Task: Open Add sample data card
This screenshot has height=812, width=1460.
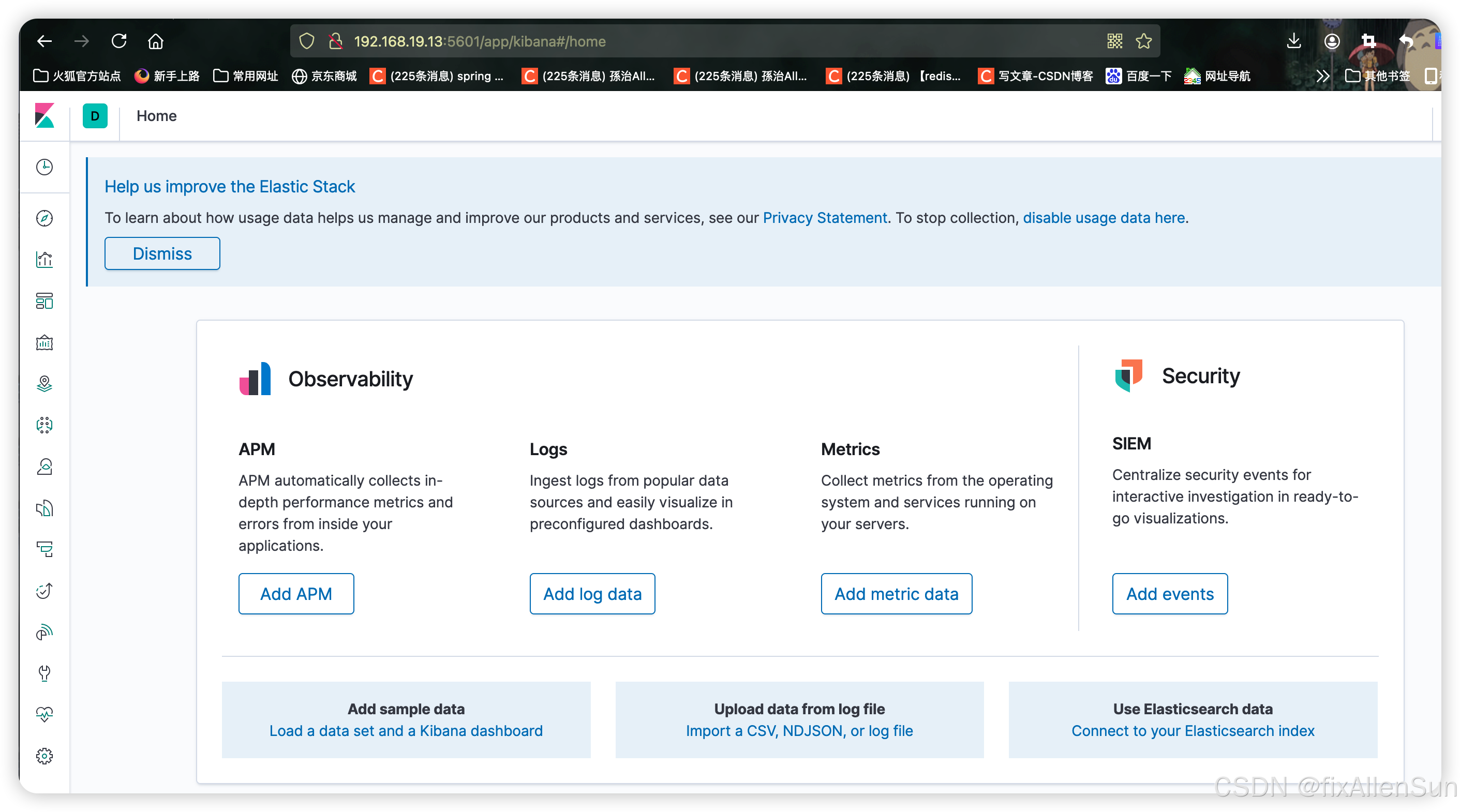Action: 406,719
